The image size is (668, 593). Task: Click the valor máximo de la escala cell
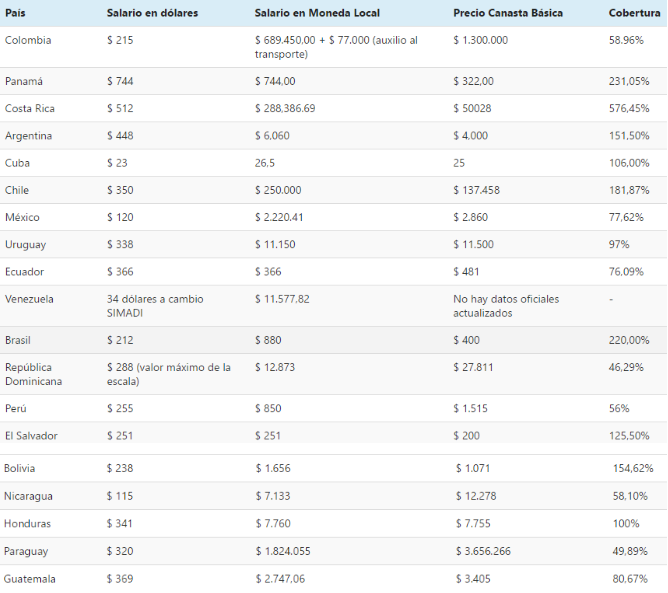click(168, 374)
